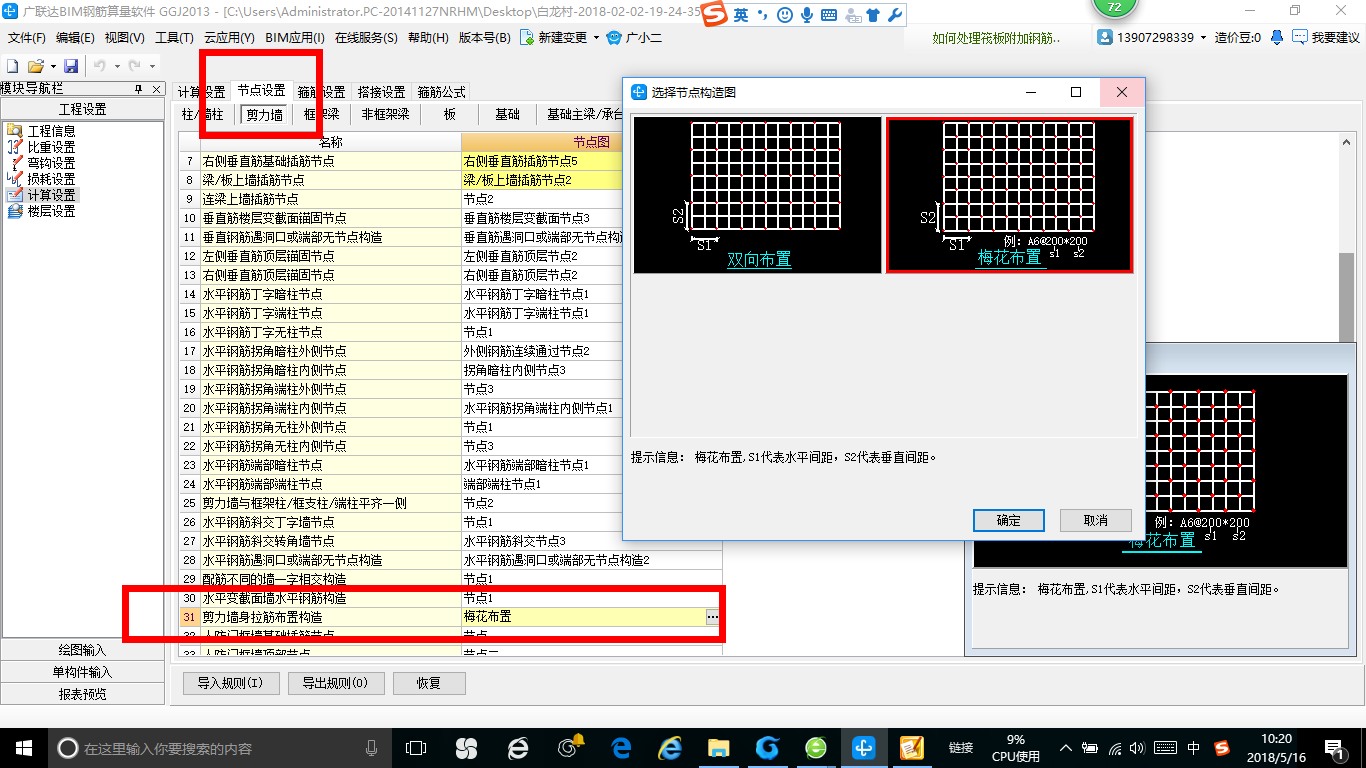Screen dimensions: 1366x768
Task: Click the 工程设置 section header
Action: (x=82, y=110)
